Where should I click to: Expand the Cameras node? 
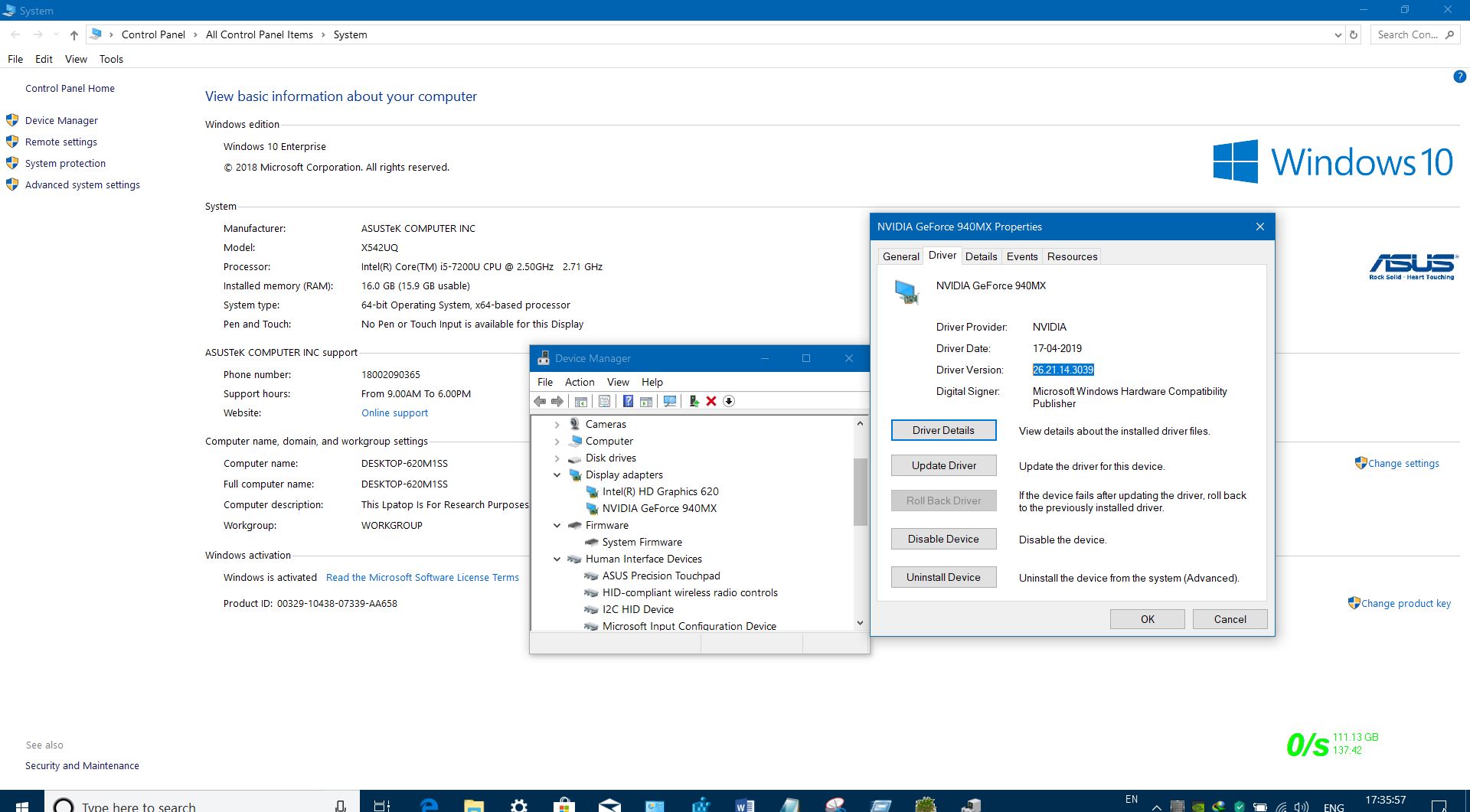[557, 424]
